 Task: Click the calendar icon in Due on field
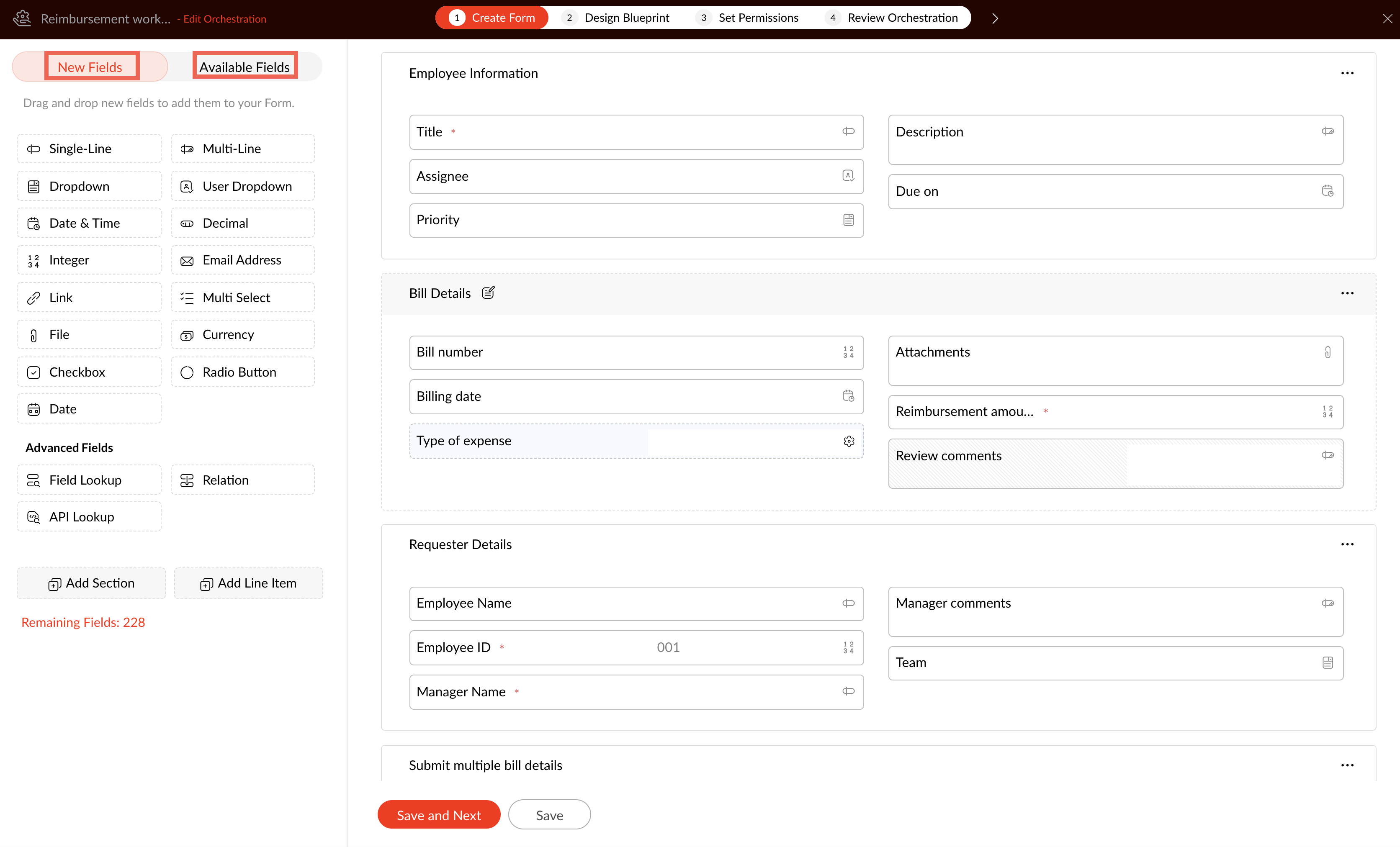[x=1327, y=191]
